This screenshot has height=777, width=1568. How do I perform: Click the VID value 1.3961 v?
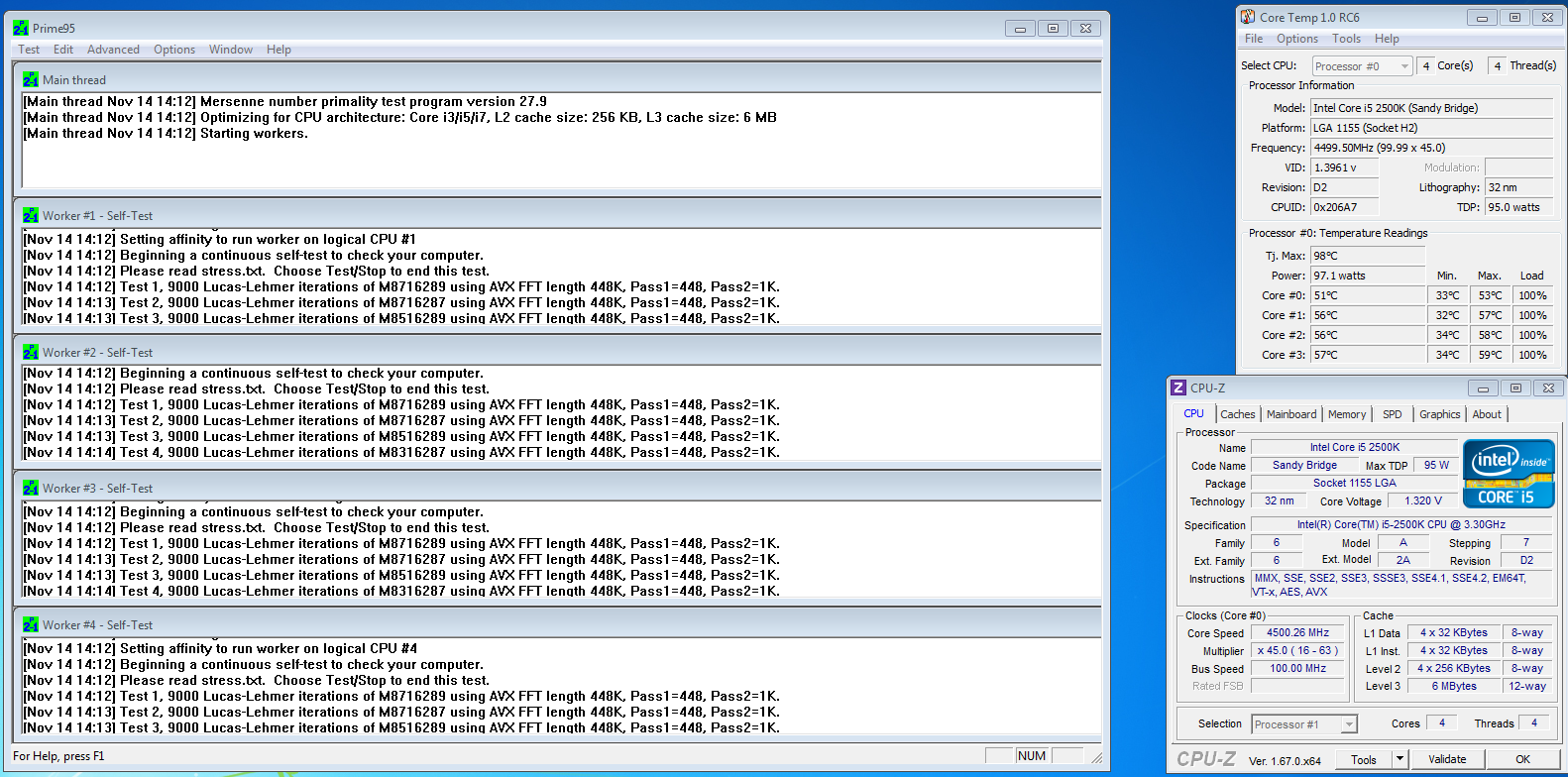click(1345, 167)
